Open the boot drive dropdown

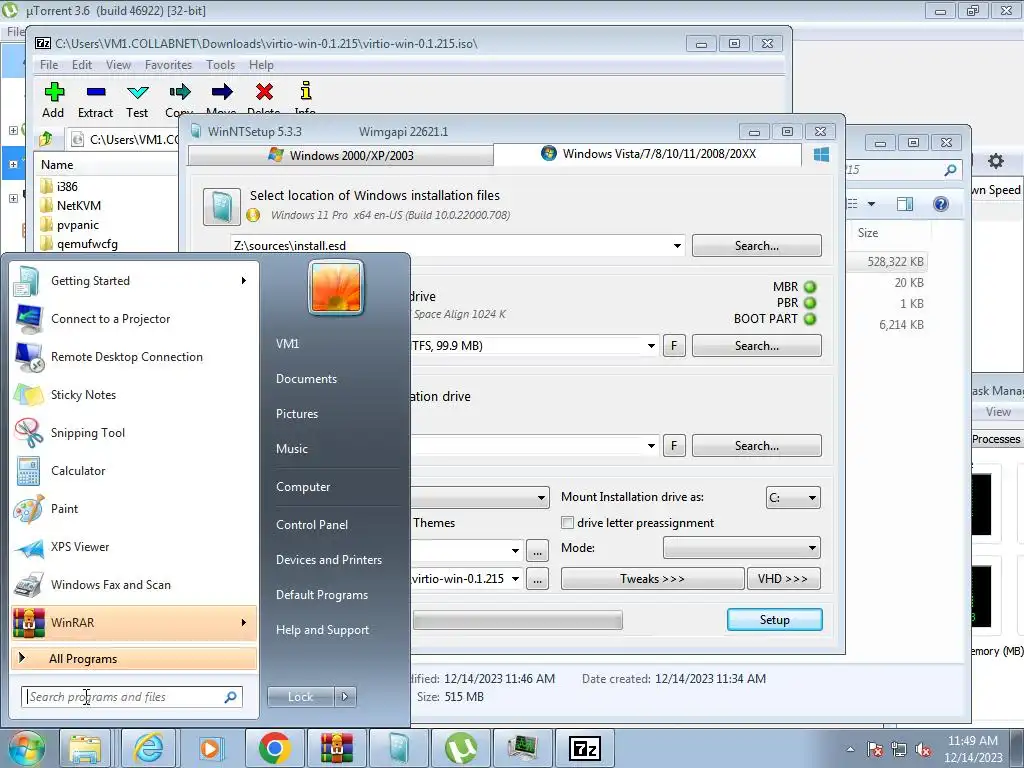651,345
